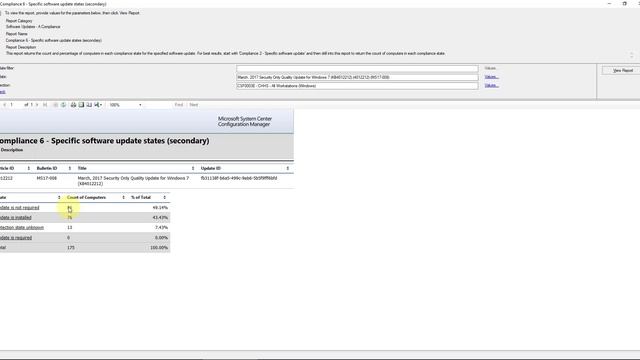Click Values link beside the update field
This screenshot has width=640, height=360.
(492, 77)
